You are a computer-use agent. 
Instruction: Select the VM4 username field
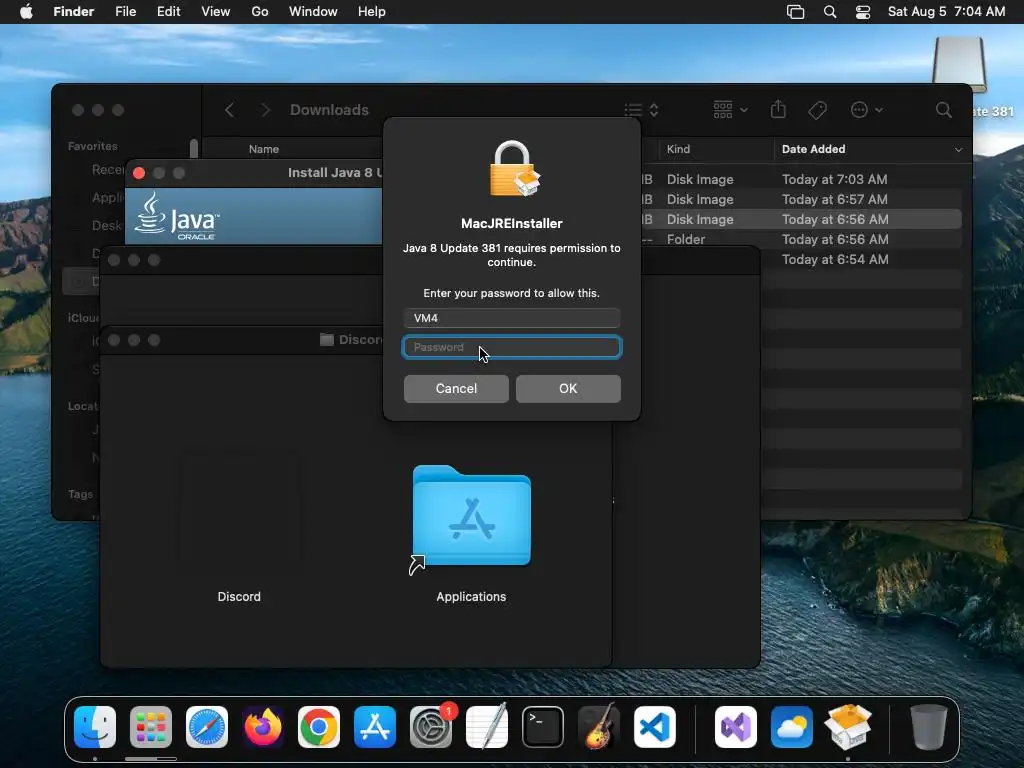(x=512, y=318)
